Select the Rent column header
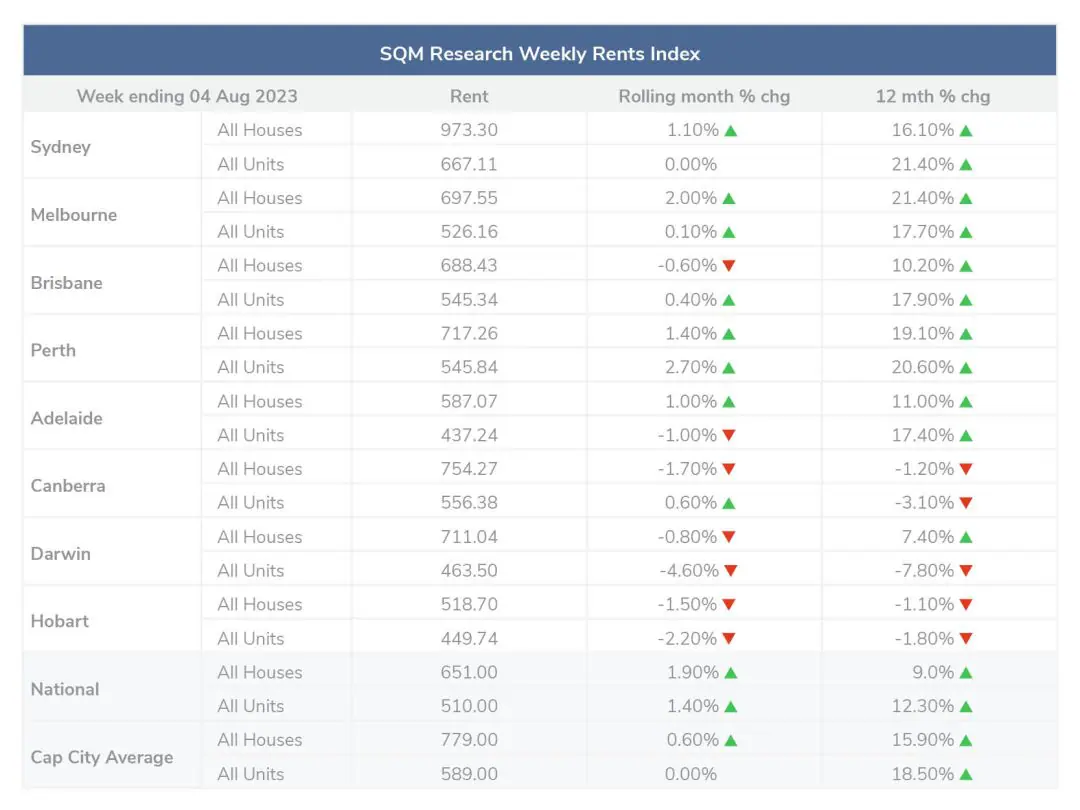 469,96
